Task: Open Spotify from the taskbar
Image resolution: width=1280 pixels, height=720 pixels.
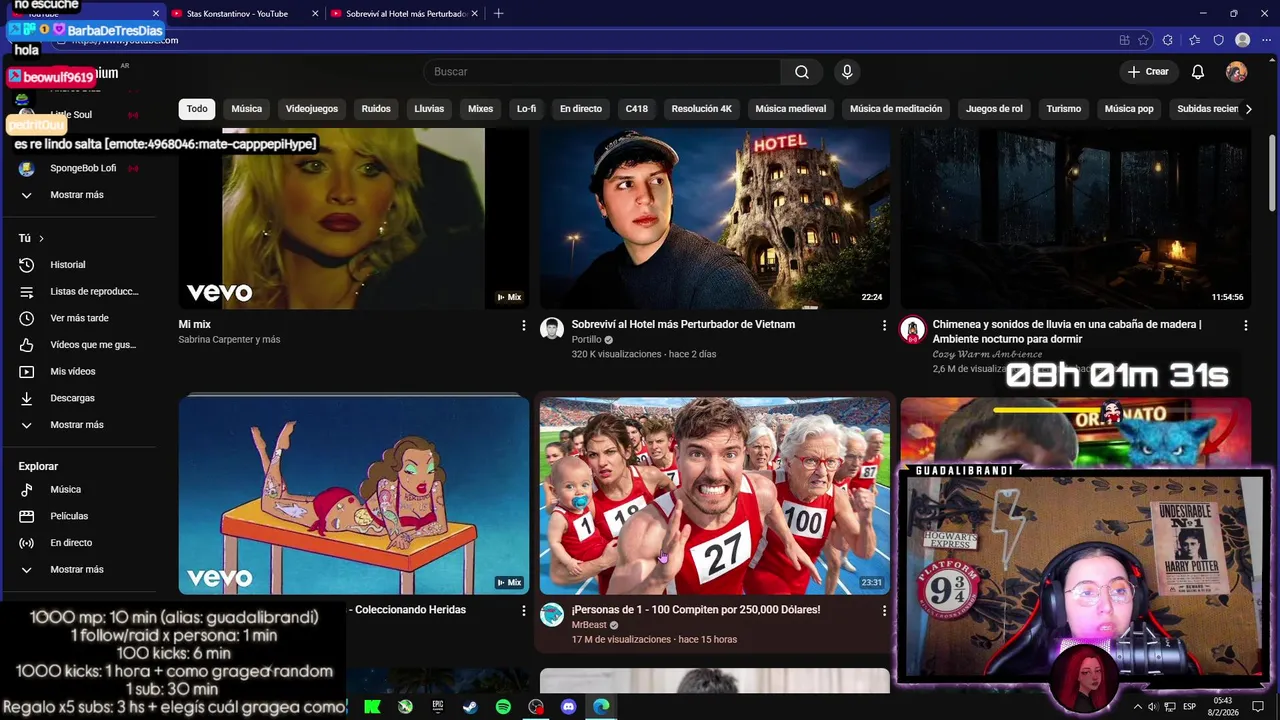Action: [x=503, y=706]
